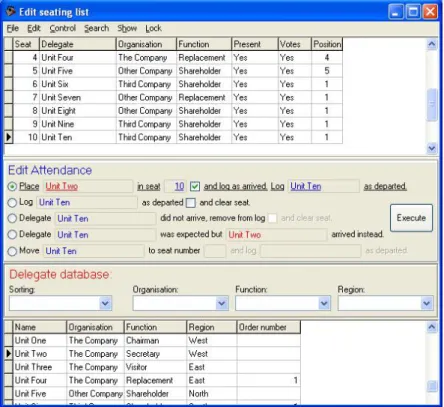Open the Lock menu
Screen dimensions: 444x407
click(153, 28)
